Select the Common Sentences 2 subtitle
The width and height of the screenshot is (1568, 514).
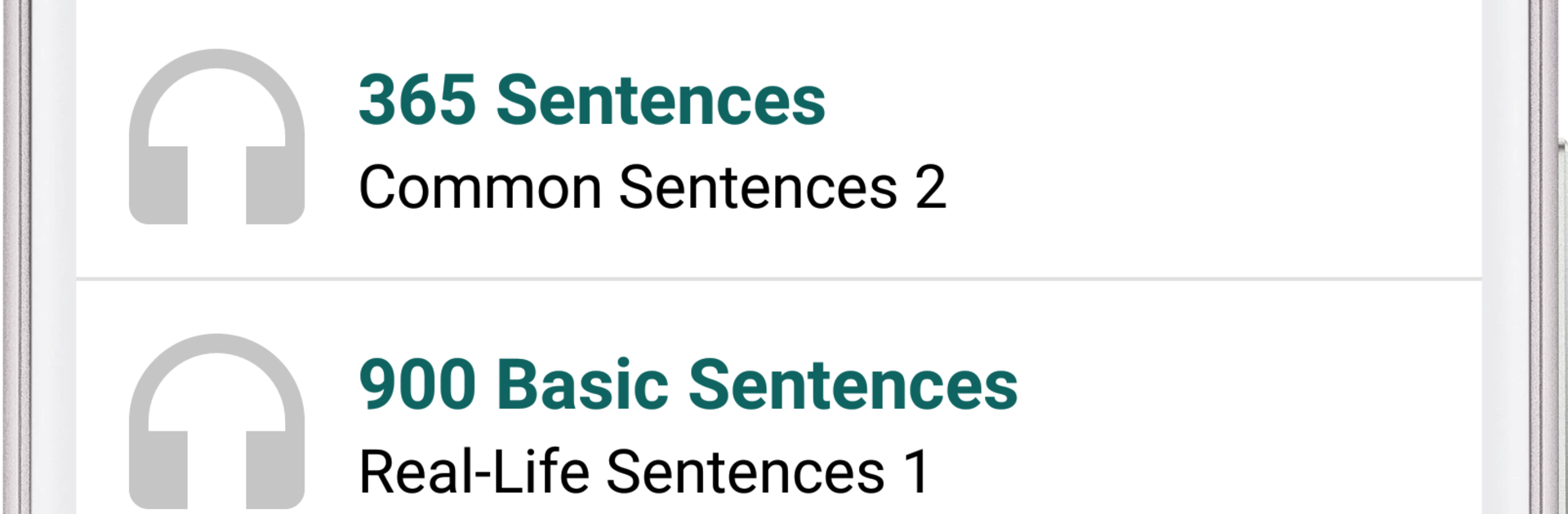point(652,188)
